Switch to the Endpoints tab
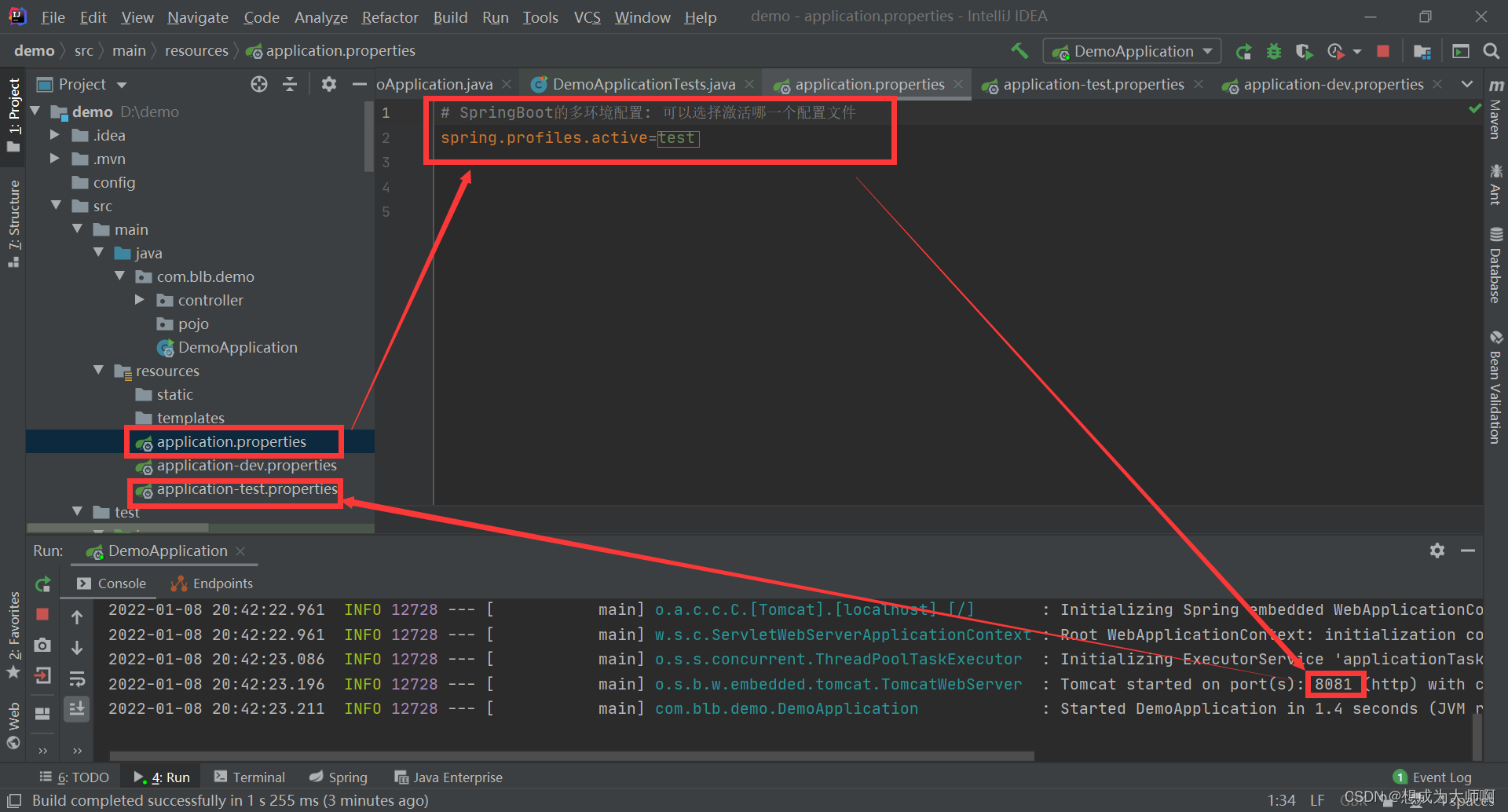The image size is (1508, 812). tap(212, 583)
